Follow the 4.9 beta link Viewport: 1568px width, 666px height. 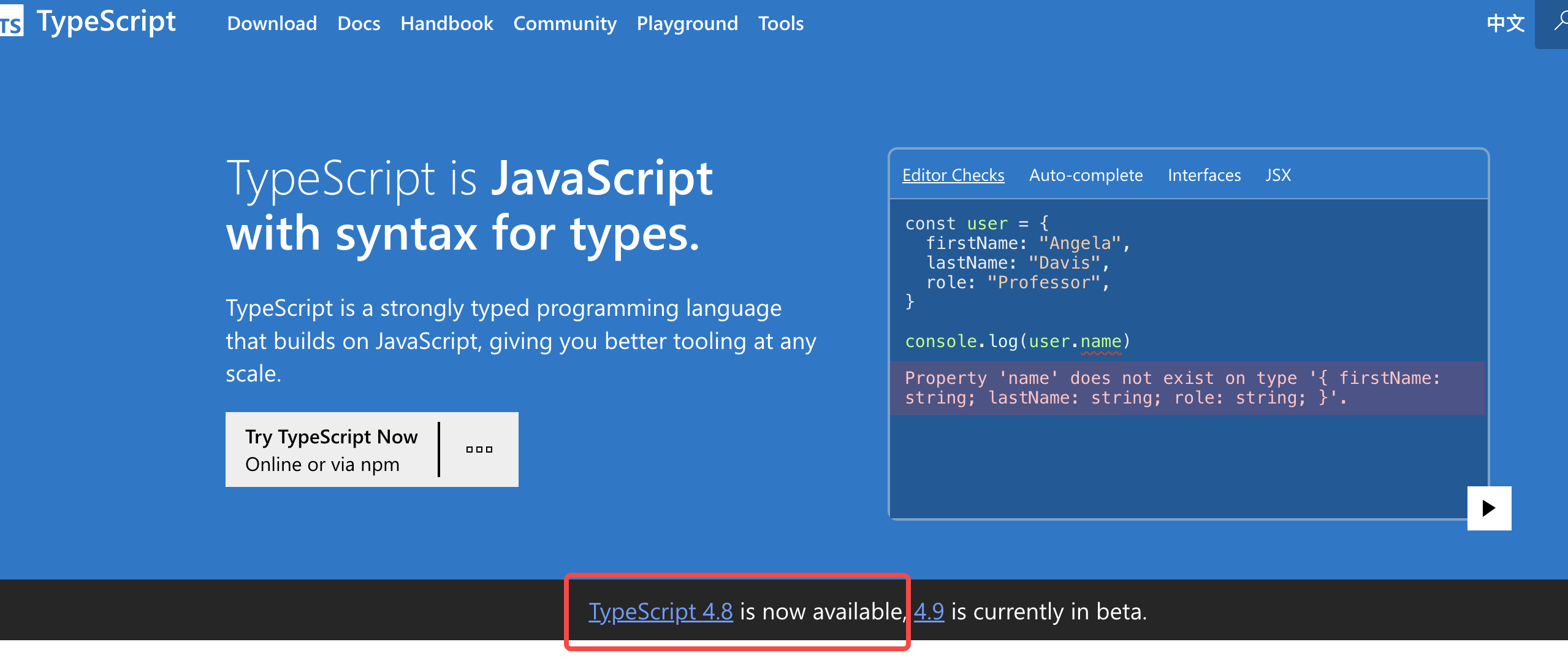tap(929, 611)
